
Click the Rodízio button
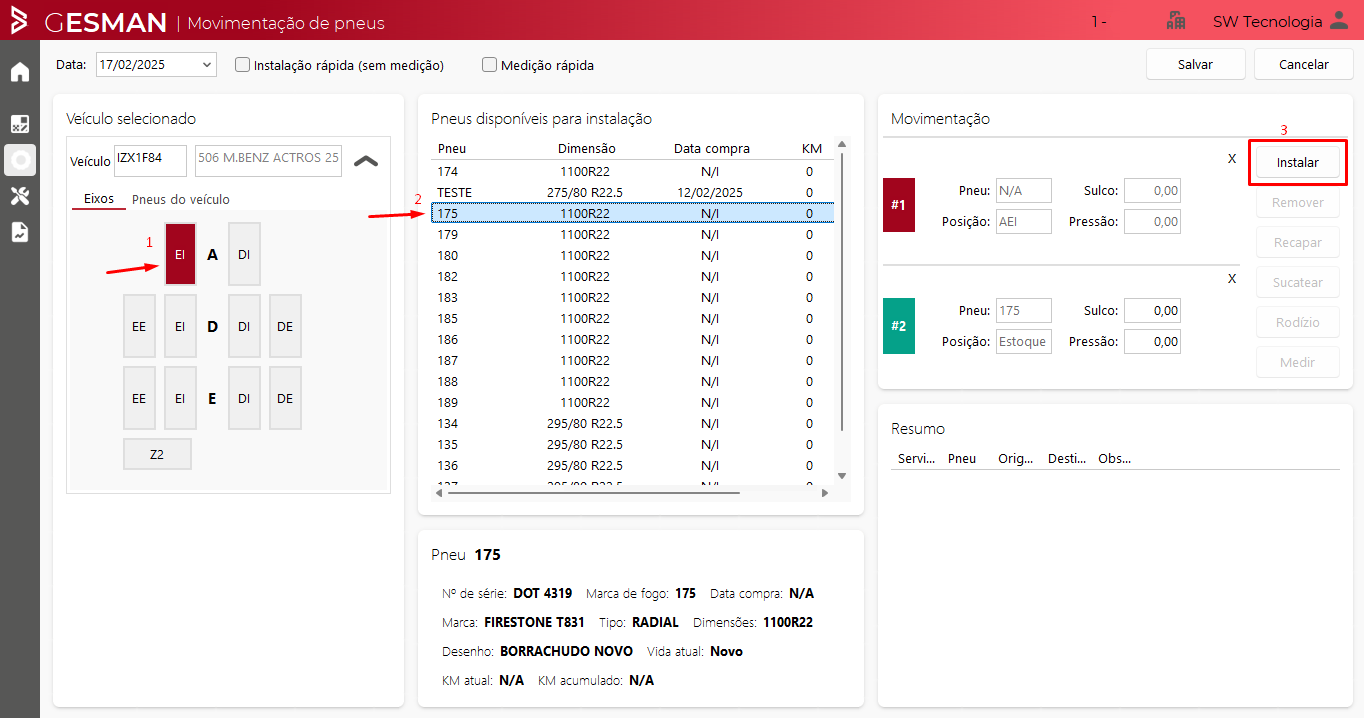tap(1298, 322)
